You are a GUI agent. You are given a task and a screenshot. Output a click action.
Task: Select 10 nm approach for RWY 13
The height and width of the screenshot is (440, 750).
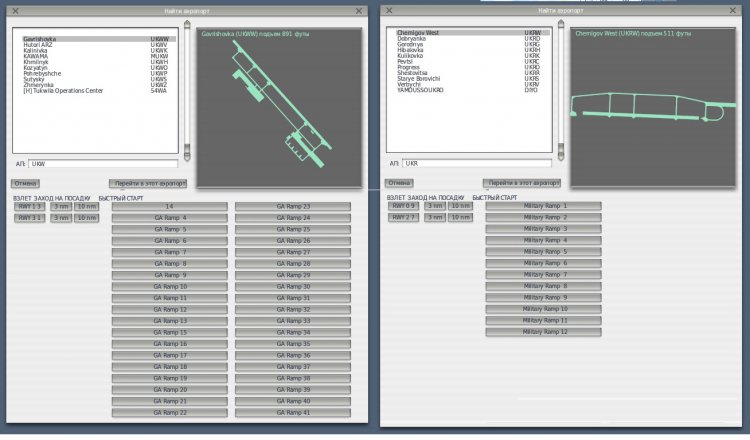(x=87, y=207)
